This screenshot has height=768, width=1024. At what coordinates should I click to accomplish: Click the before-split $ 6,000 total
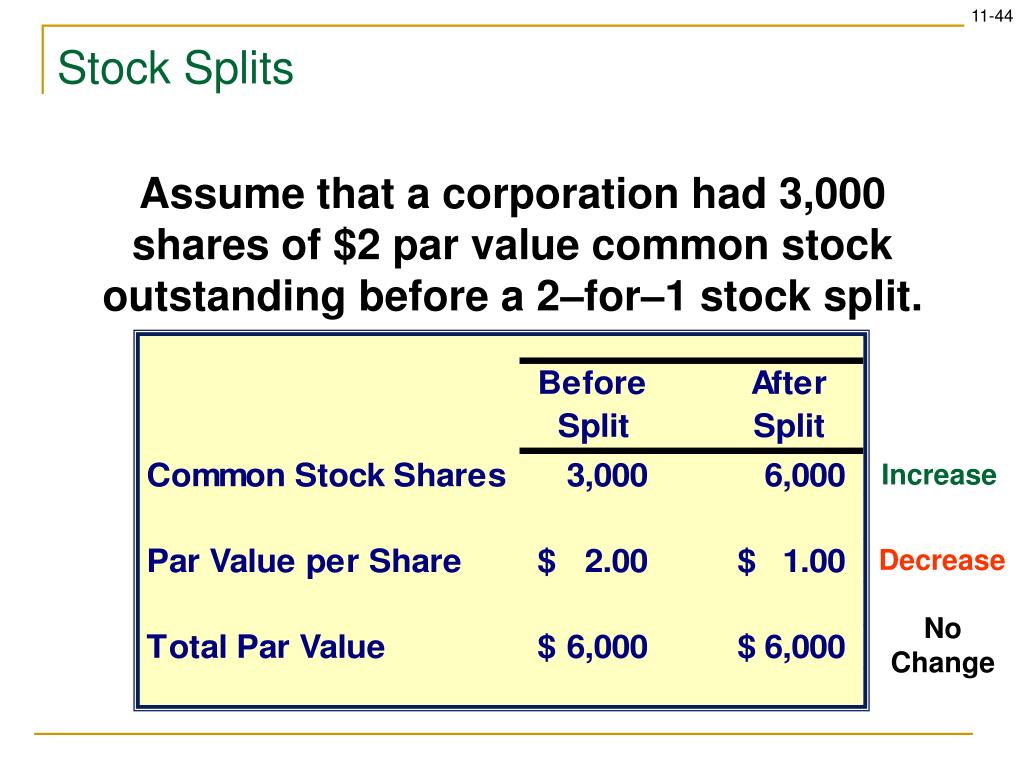(x=592, y=647)
